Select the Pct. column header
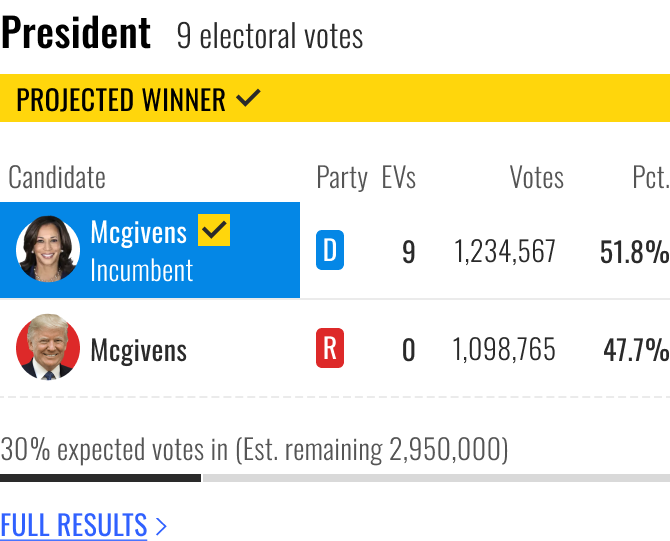The width and height of the screenshot is (670, 541). click(650, 177)
